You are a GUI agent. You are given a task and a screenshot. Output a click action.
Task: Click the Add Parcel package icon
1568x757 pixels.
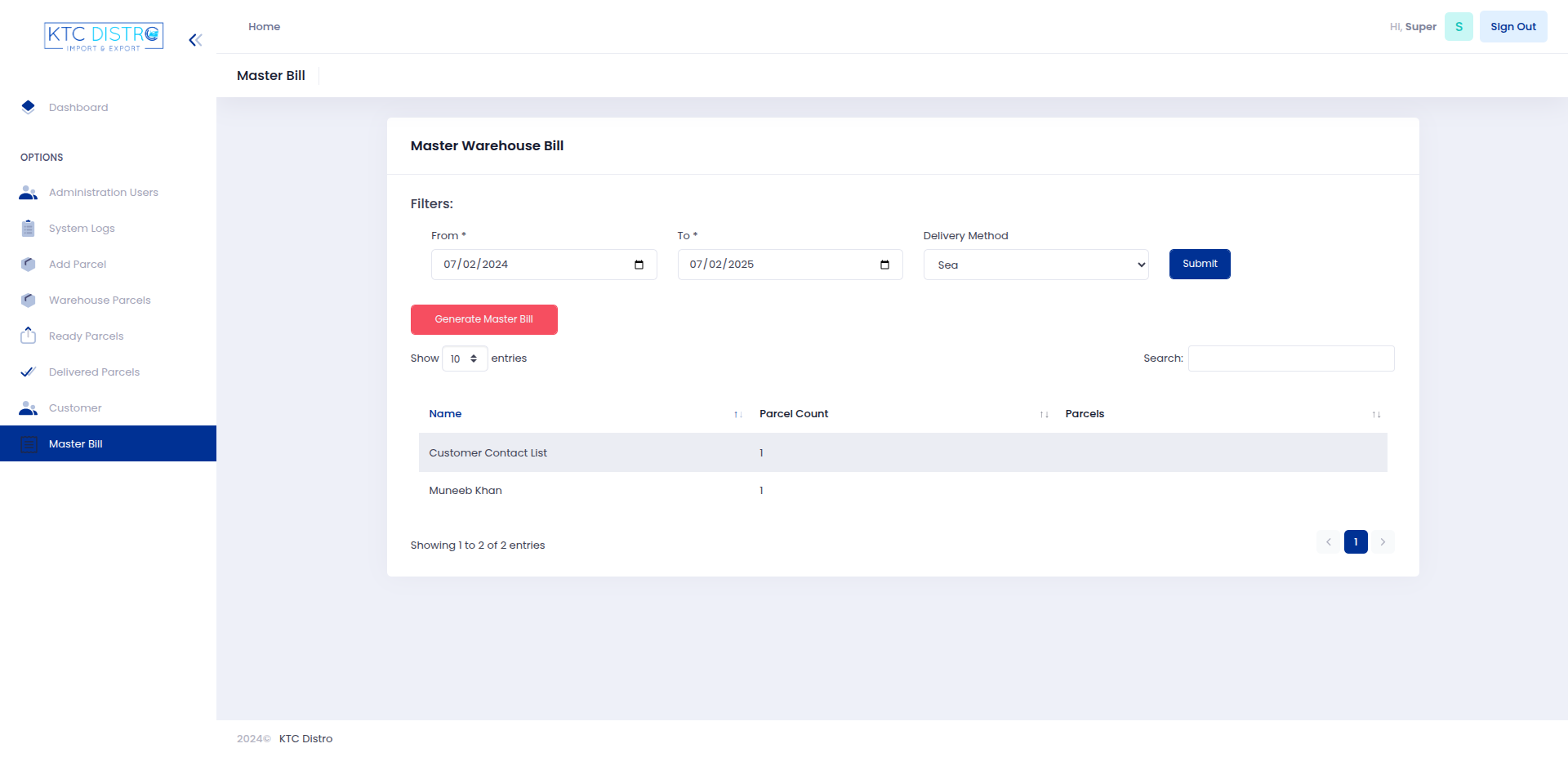[28, 264]
